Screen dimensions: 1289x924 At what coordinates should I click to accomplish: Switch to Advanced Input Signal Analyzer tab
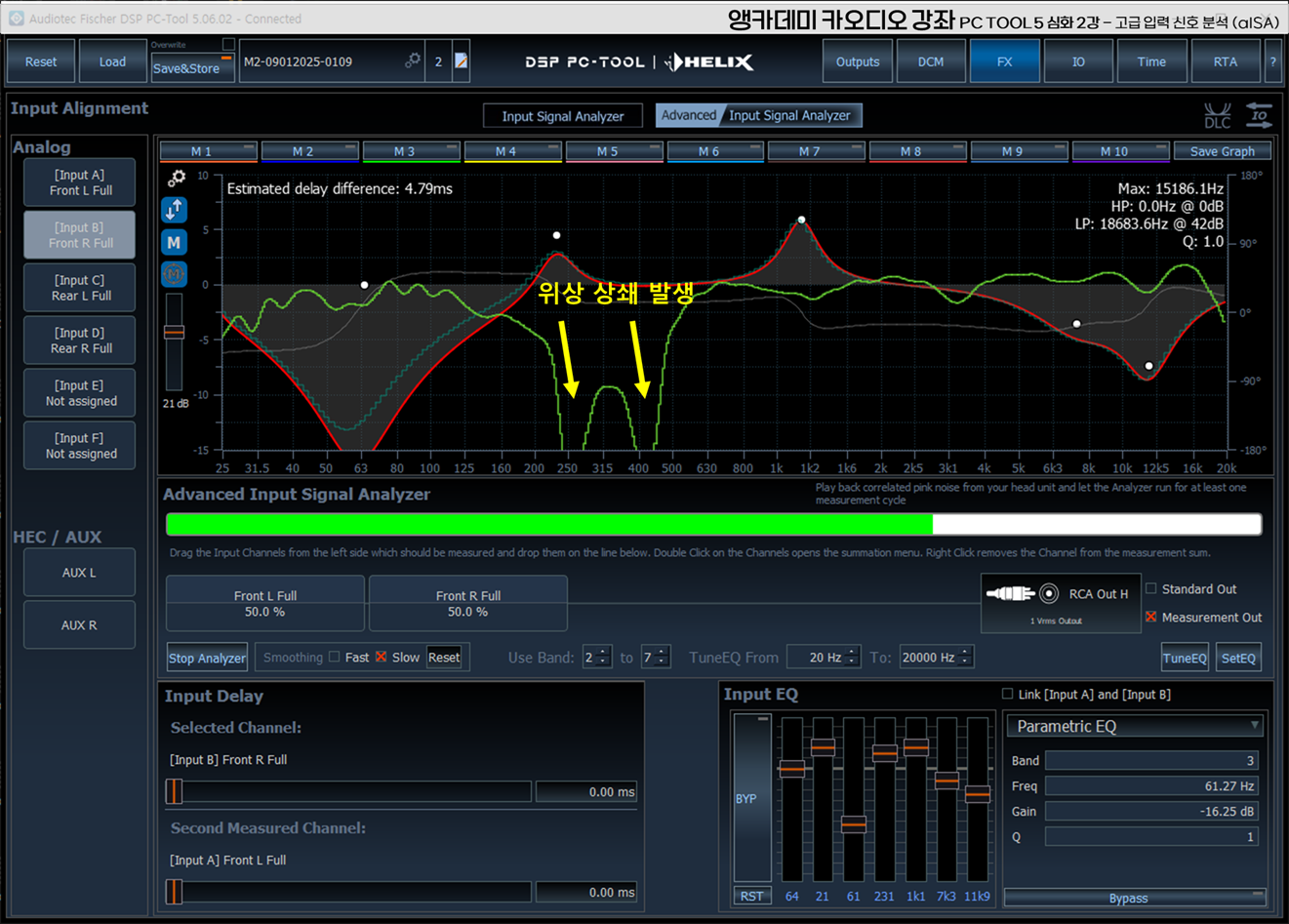758,115
